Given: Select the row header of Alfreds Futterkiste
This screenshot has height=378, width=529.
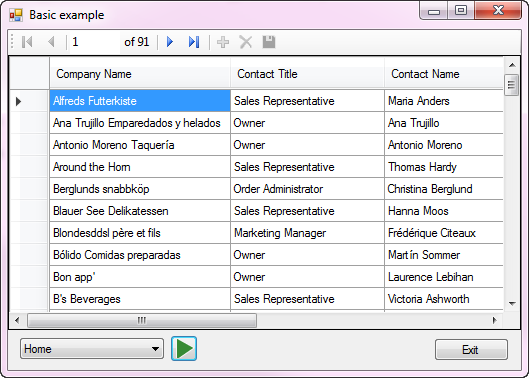Looking at the screenshot, I should click(29, 101).
